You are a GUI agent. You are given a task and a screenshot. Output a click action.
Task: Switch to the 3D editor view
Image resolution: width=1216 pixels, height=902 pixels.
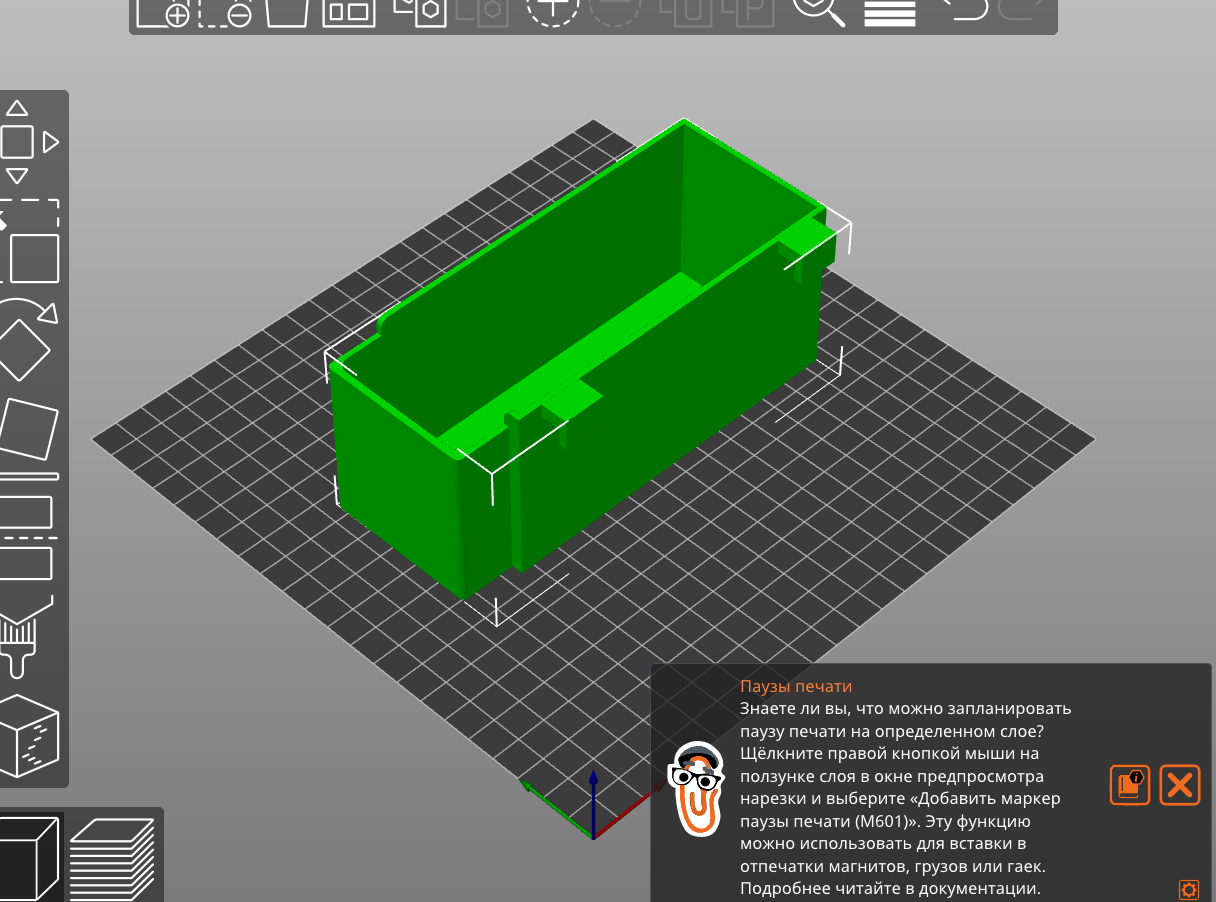coord(30,858)
